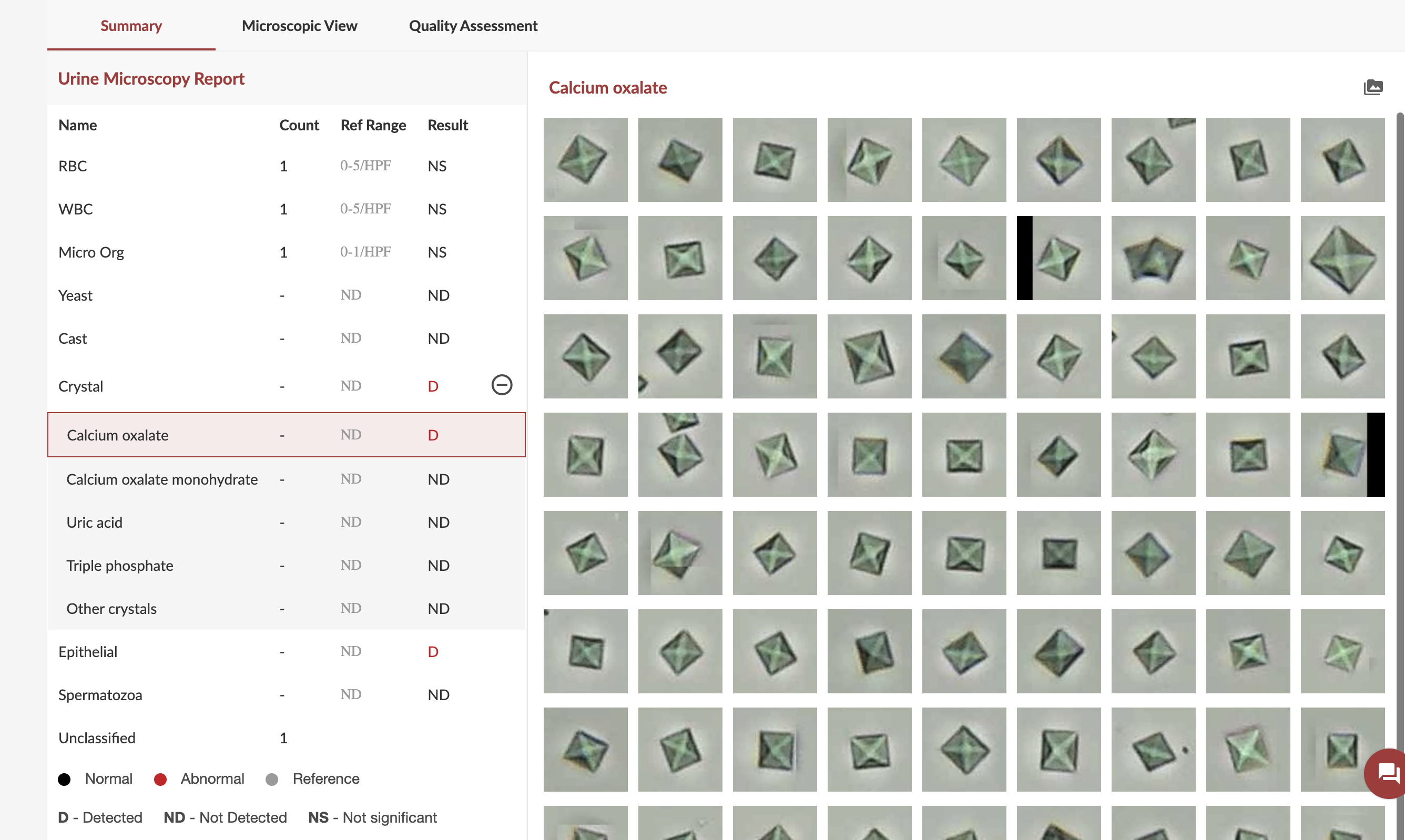Click the Micro Org ref range 0-1/HPF

tap(365, 251)
